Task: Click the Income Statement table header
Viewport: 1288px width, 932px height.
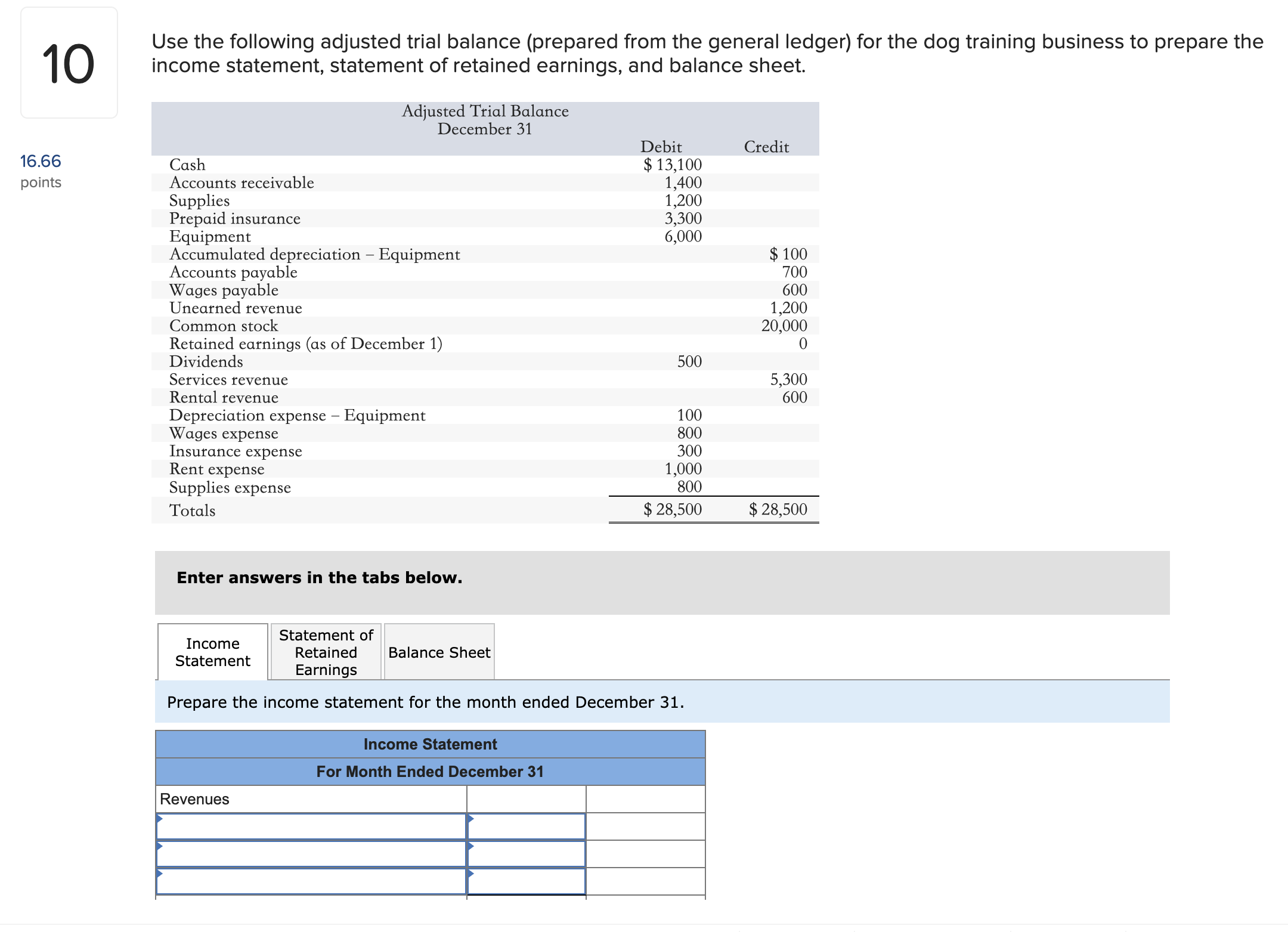Action: click(x=430, y=744)
